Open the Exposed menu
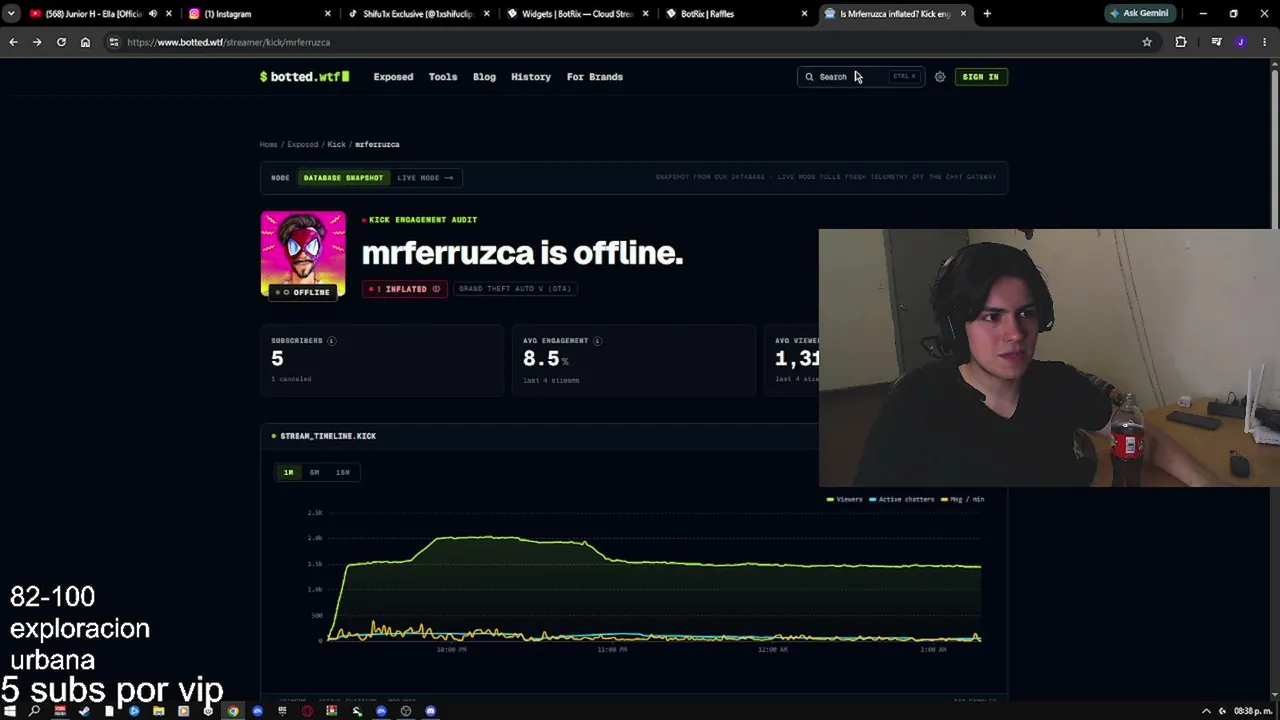Viewport: 1280px width, 720px height. (393, 77)
